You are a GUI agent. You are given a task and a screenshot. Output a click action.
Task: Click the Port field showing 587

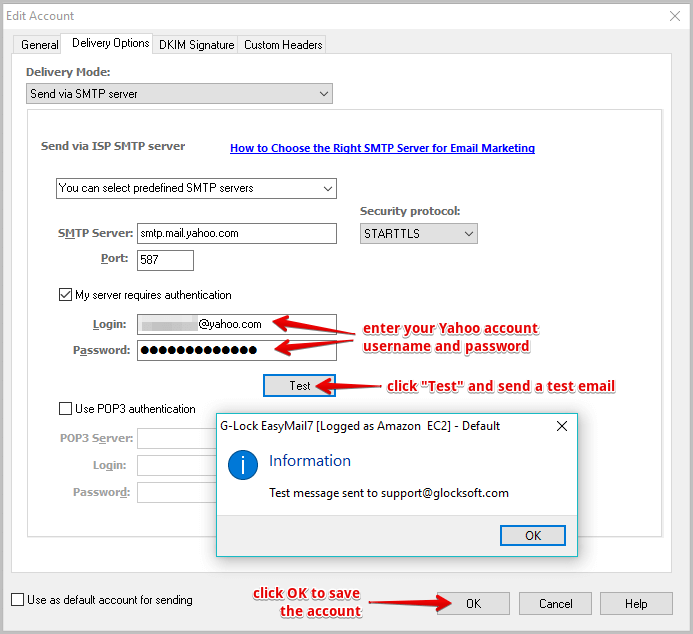165,260
